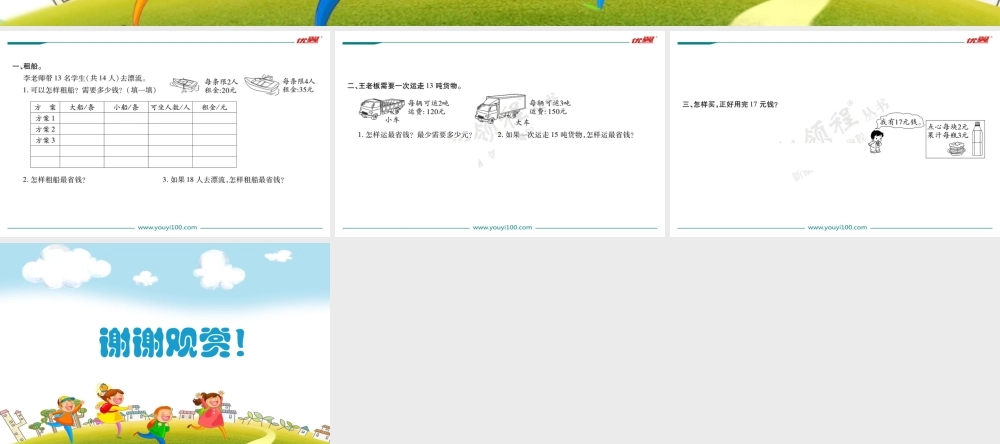
Task: Click the red logo on the third slide
Action: [977, 40]
